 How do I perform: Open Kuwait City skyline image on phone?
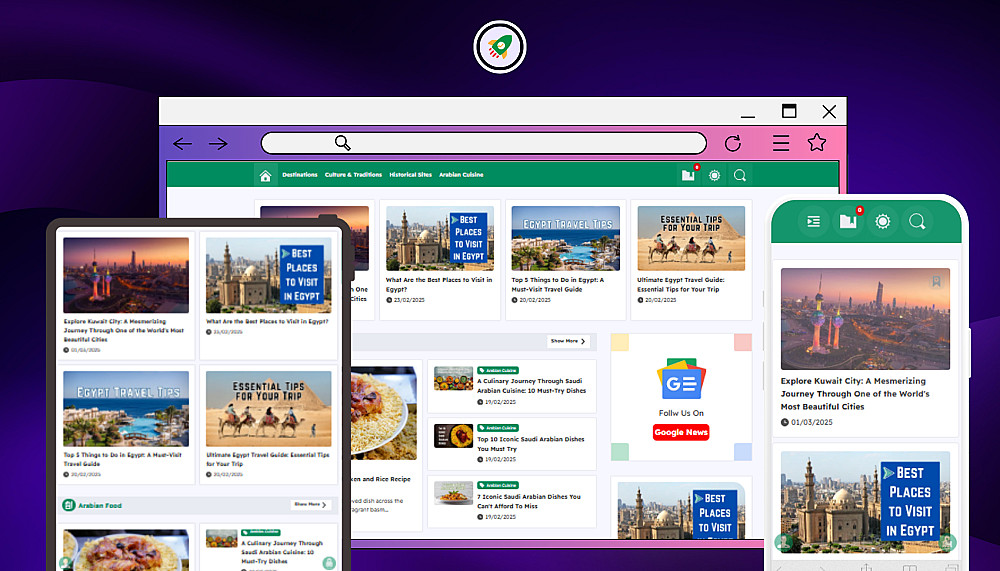tap(865, 319)
